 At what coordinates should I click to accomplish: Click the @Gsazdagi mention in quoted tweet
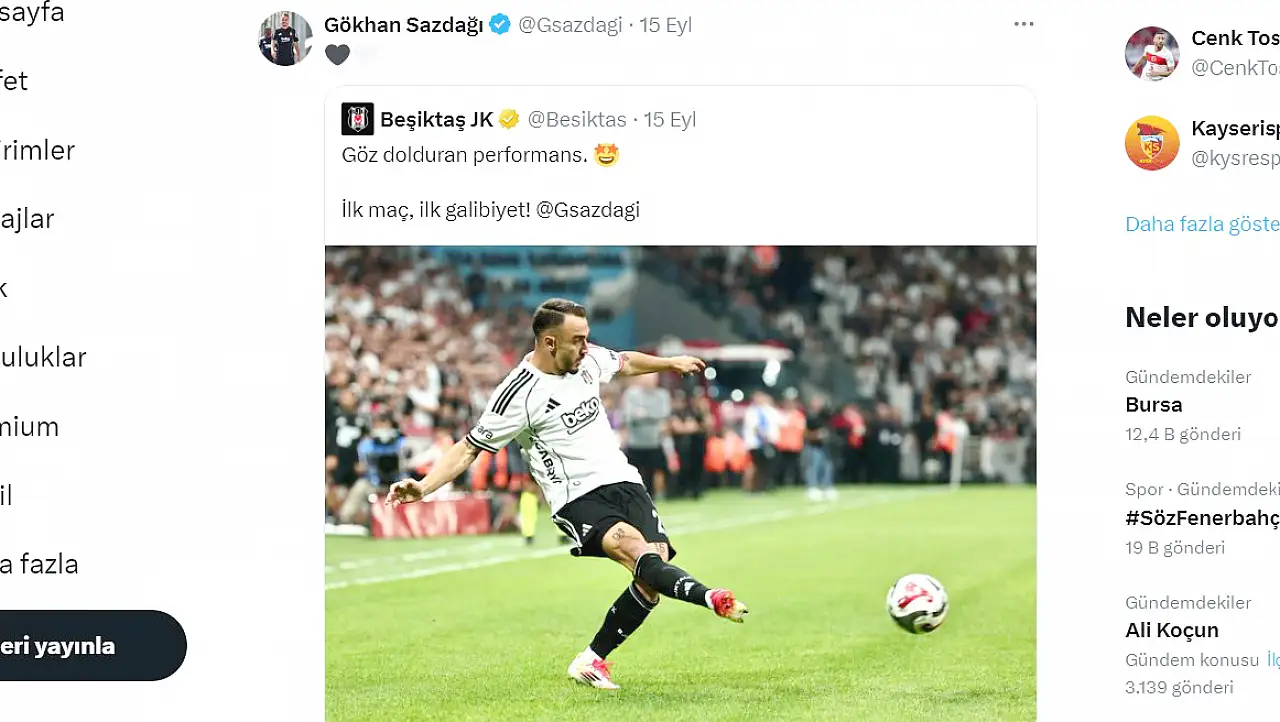tap(588, 210)
